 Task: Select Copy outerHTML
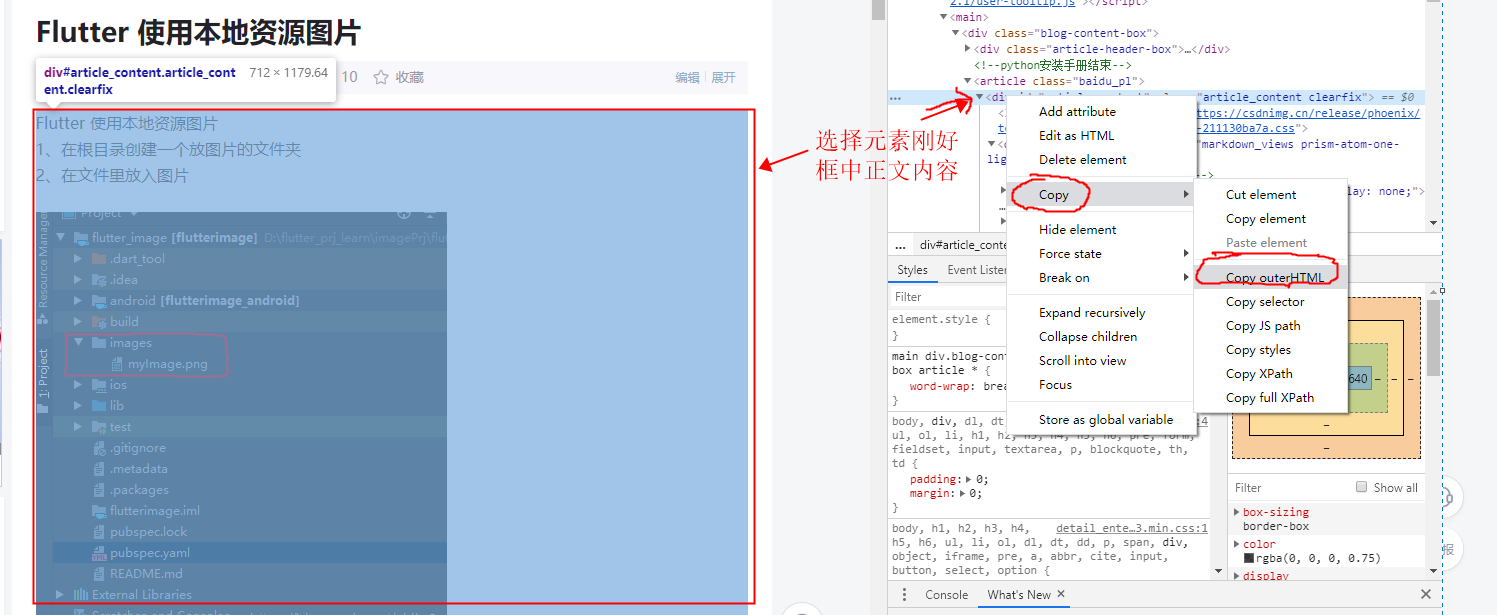point(1271,278)
